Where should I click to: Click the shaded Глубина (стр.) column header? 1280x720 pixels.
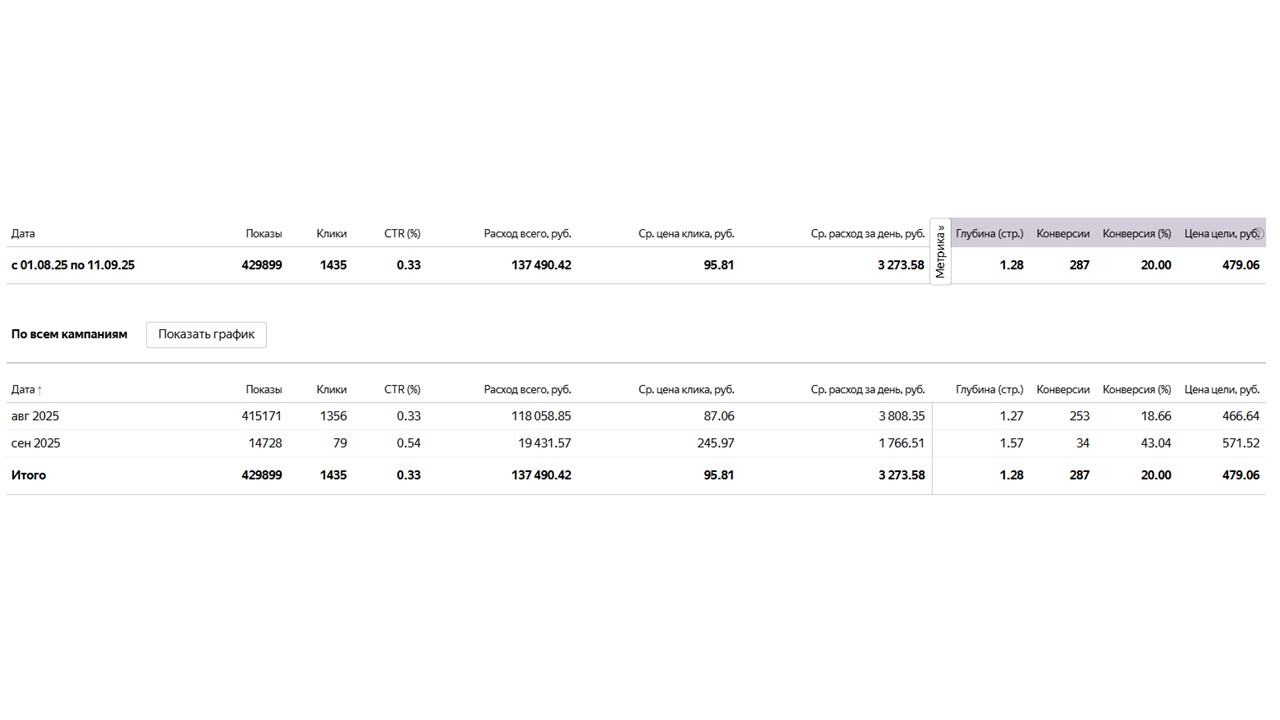click(989, 234)
